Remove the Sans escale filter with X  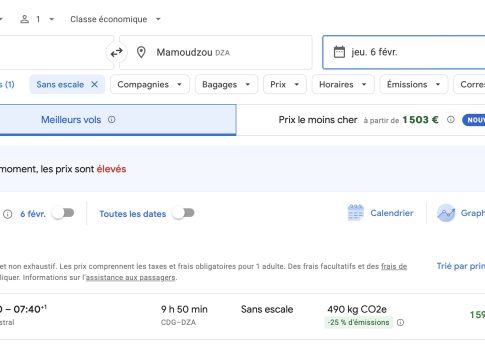coord(95,84)
